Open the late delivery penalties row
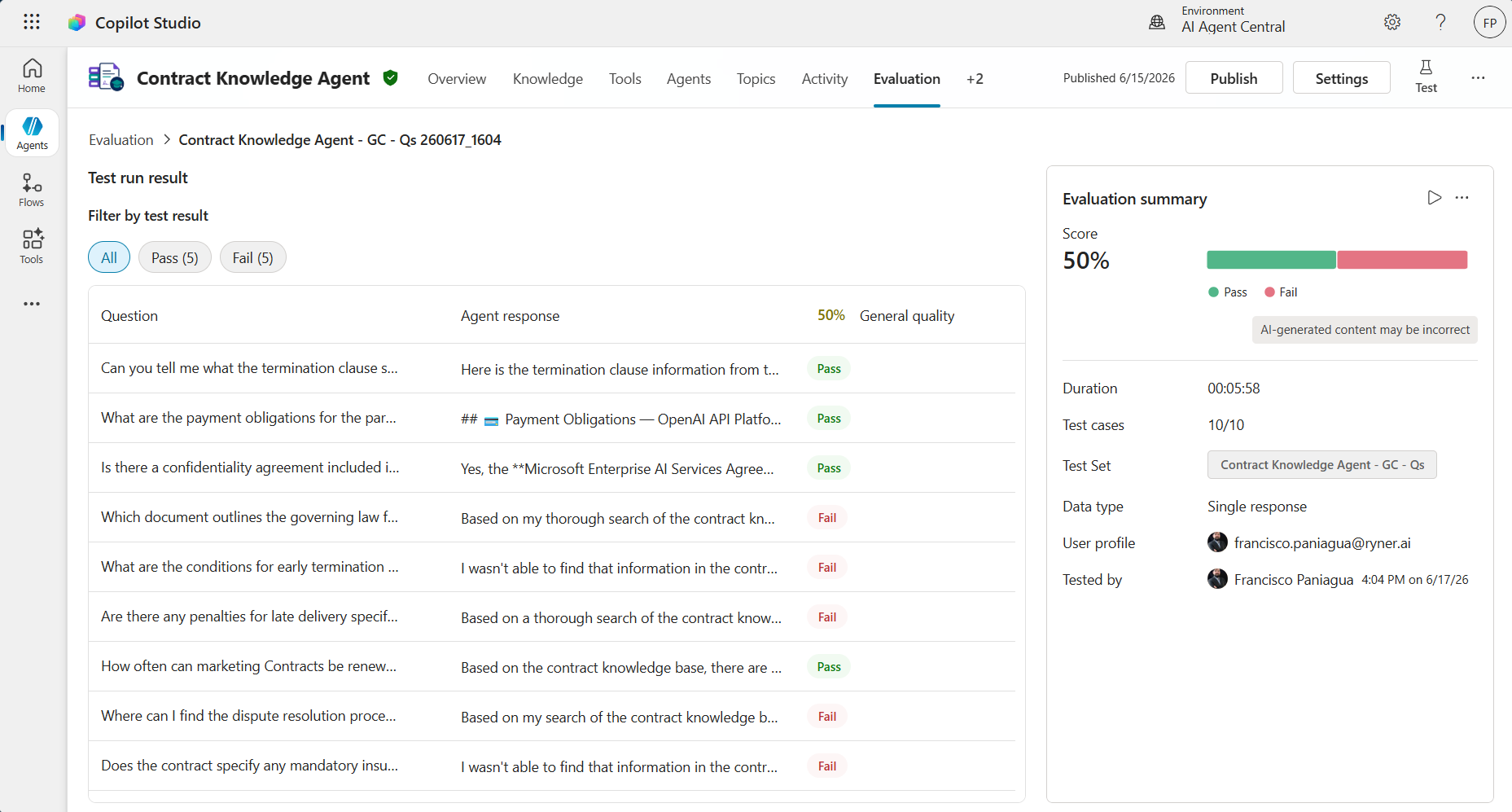Image resolution: width=1512 pixels, height=812 pixels. pyautogui.click(x=552, y=617)
